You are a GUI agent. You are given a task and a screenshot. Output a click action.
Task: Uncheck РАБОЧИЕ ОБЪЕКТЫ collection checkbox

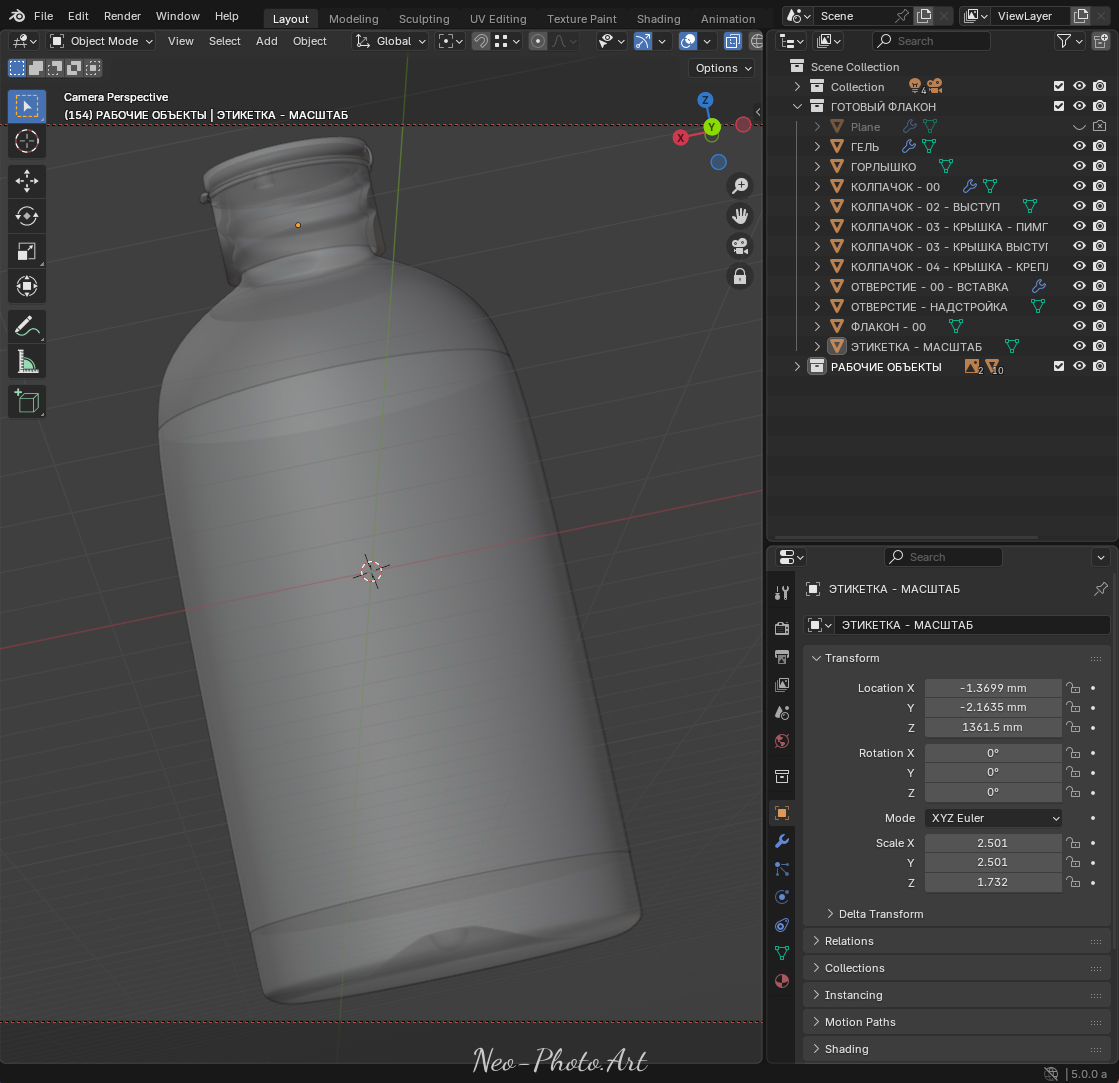pos(1059,366)
